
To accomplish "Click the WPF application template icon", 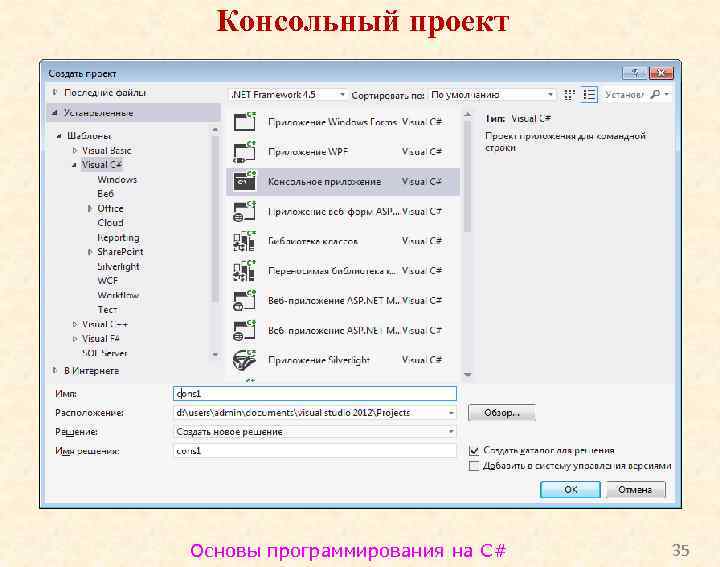I will [x=244, y=152].
